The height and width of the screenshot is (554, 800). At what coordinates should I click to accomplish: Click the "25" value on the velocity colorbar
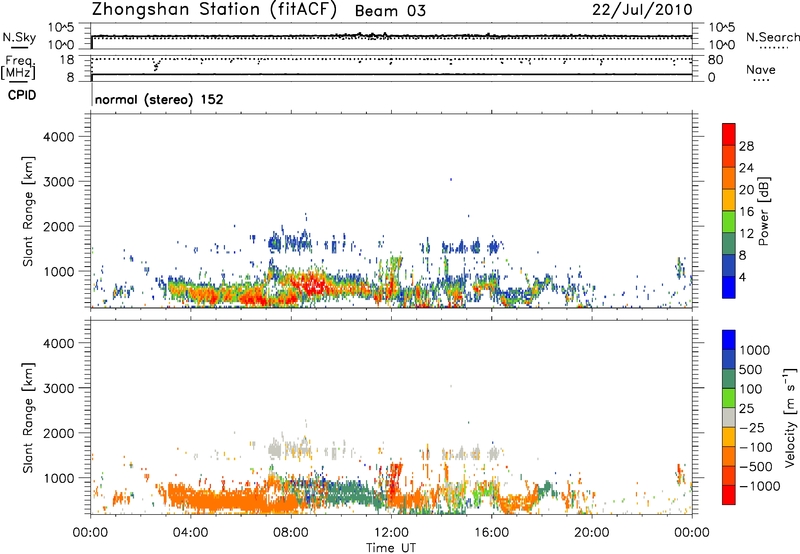(x=746, y=409)
